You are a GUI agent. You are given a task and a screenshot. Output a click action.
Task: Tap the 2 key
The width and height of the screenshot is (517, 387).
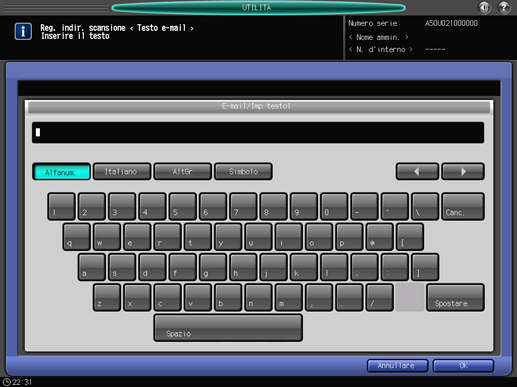coord(92,206)
